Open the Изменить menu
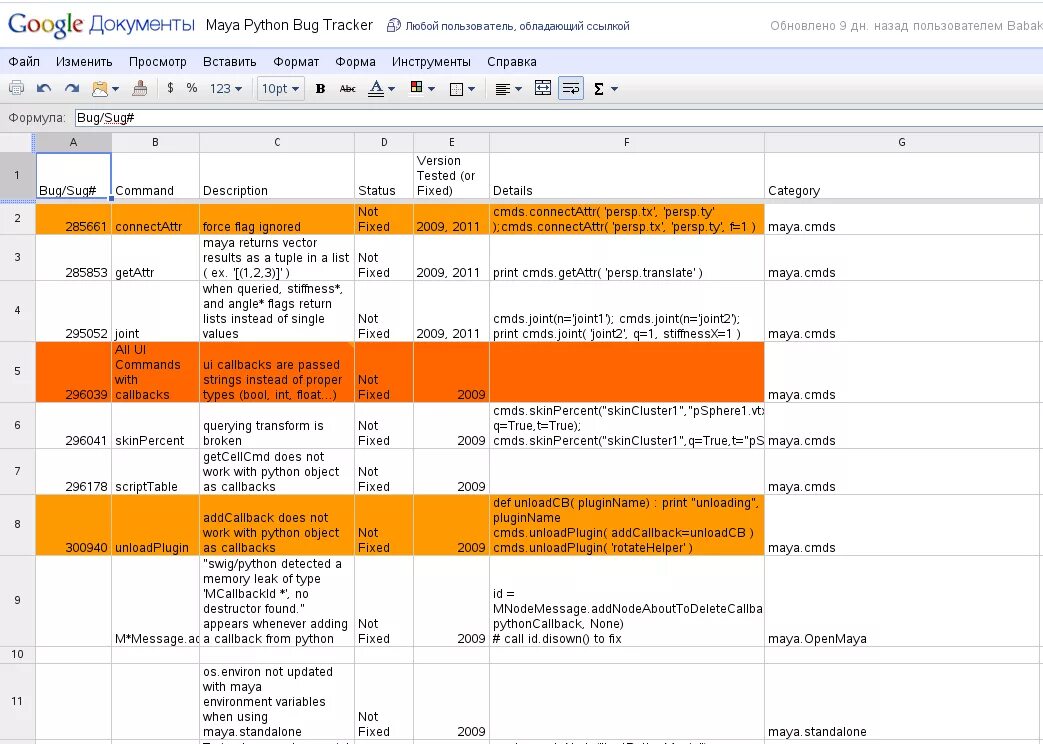The height and width of the screenshot is (744, 1043). point(84,62)
